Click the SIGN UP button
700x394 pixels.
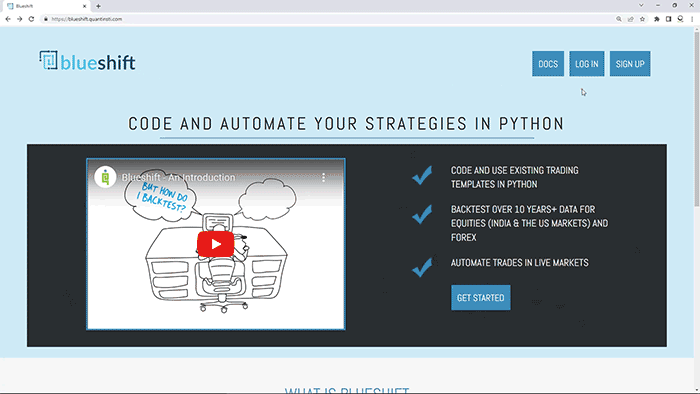630,64
